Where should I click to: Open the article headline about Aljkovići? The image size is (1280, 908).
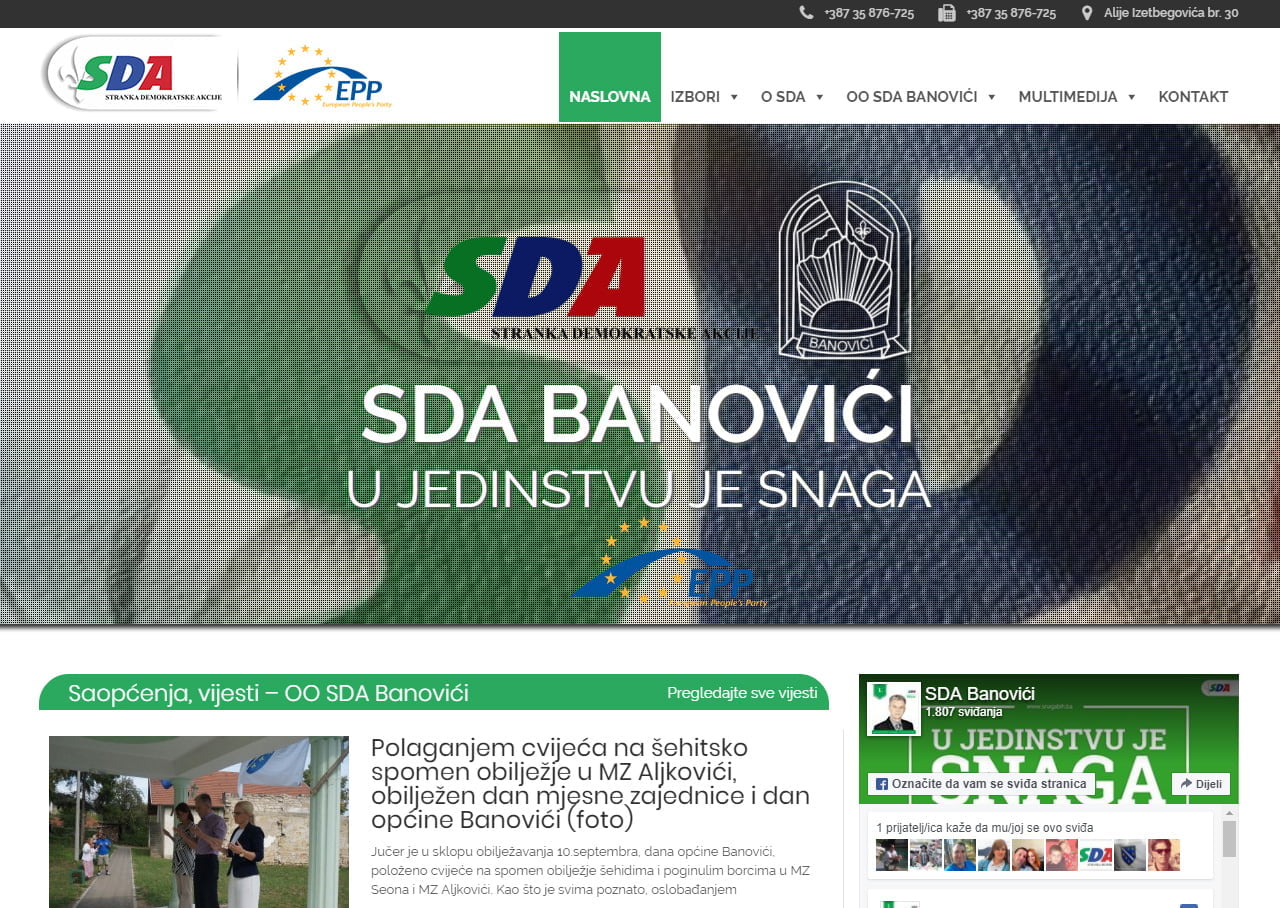(590, 784)
